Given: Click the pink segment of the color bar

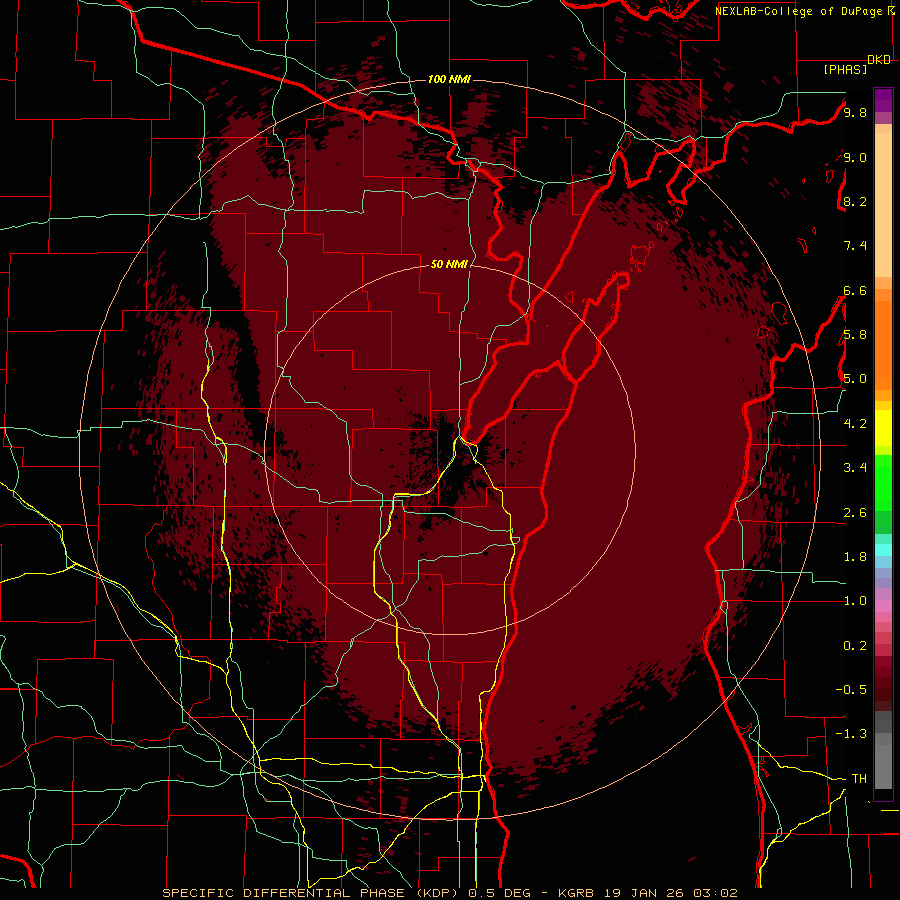Looking at the screenshot, I should point(883,606).
